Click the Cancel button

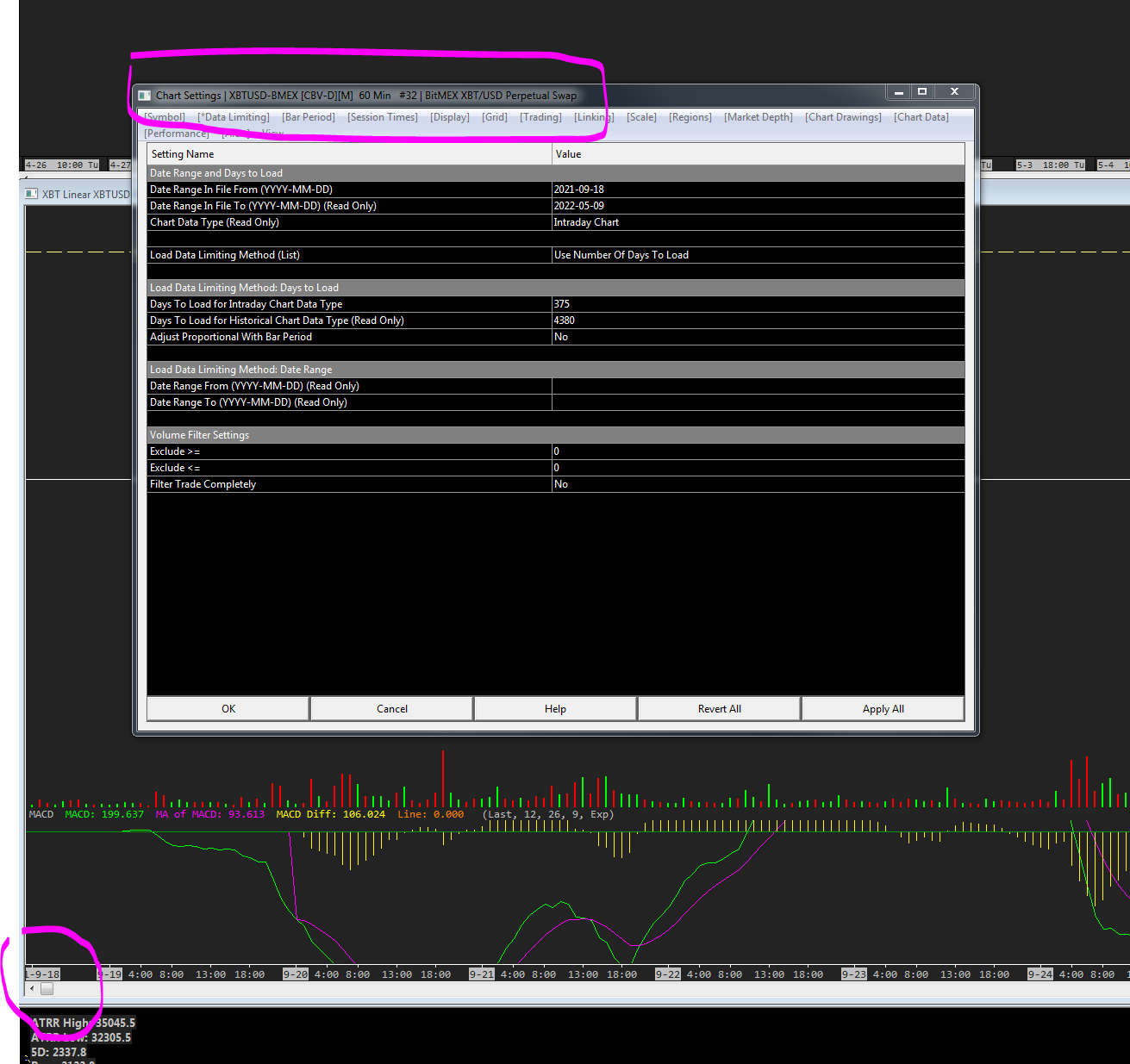coord(392,709)
